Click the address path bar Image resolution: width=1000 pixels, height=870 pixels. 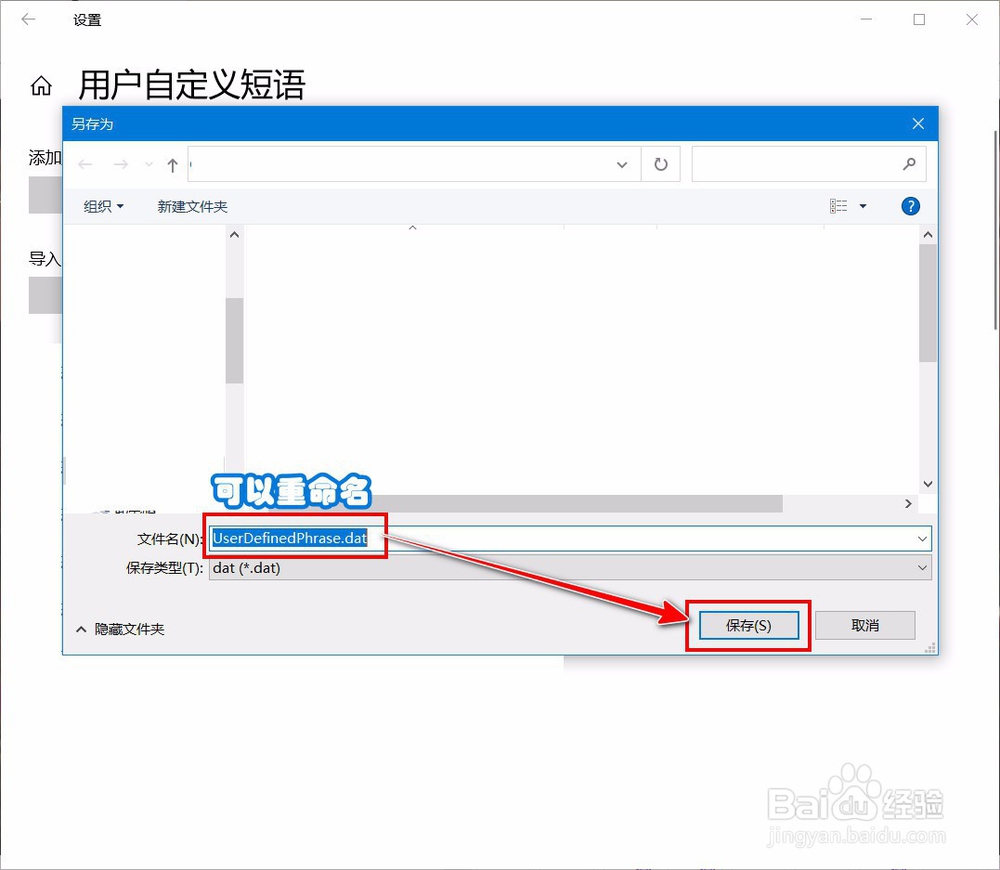(415, 165)
